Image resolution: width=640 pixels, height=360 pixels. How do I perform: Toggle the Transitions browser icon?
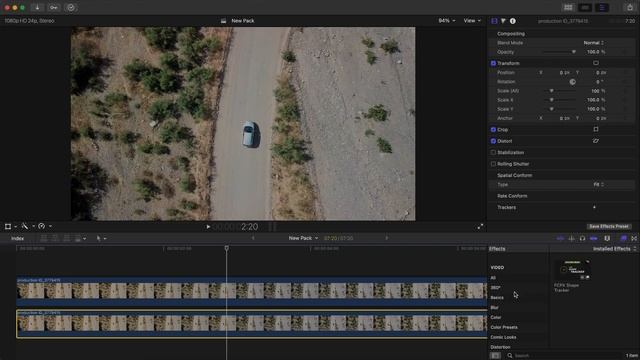click(634, 238)
